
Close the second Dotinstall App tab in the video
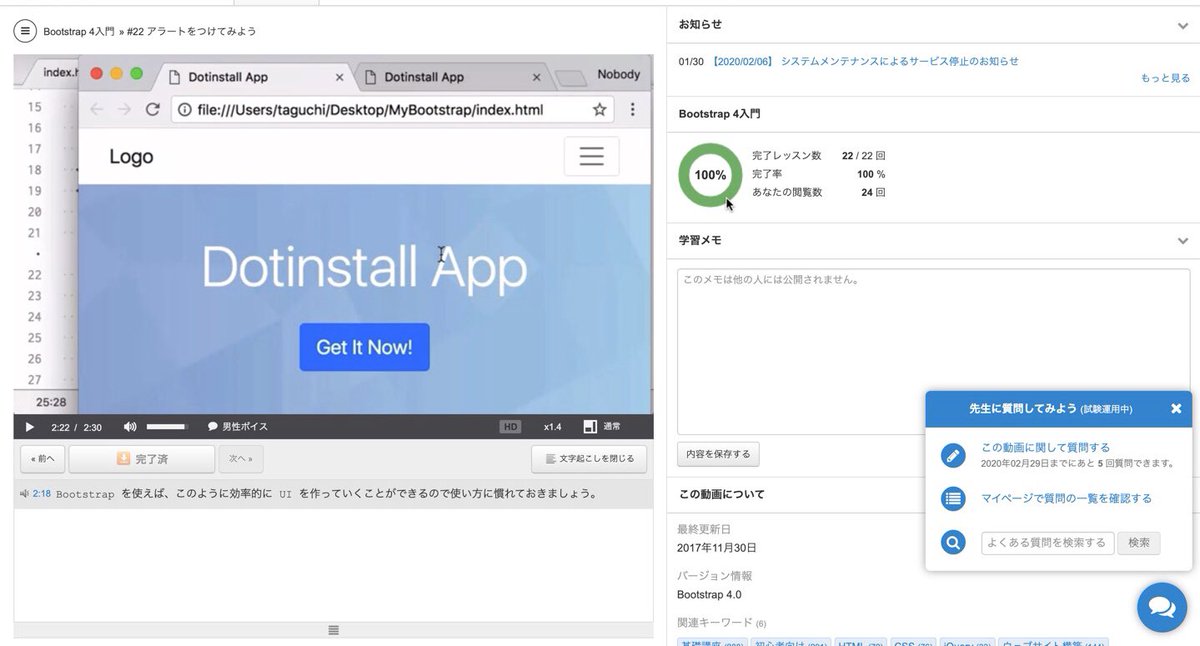click(x=536, y=77)
